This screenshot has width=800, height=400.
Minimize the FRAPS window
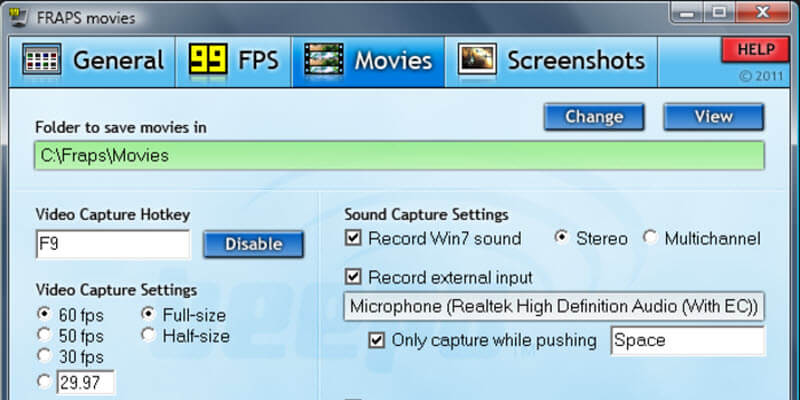(x=687, y=13)
